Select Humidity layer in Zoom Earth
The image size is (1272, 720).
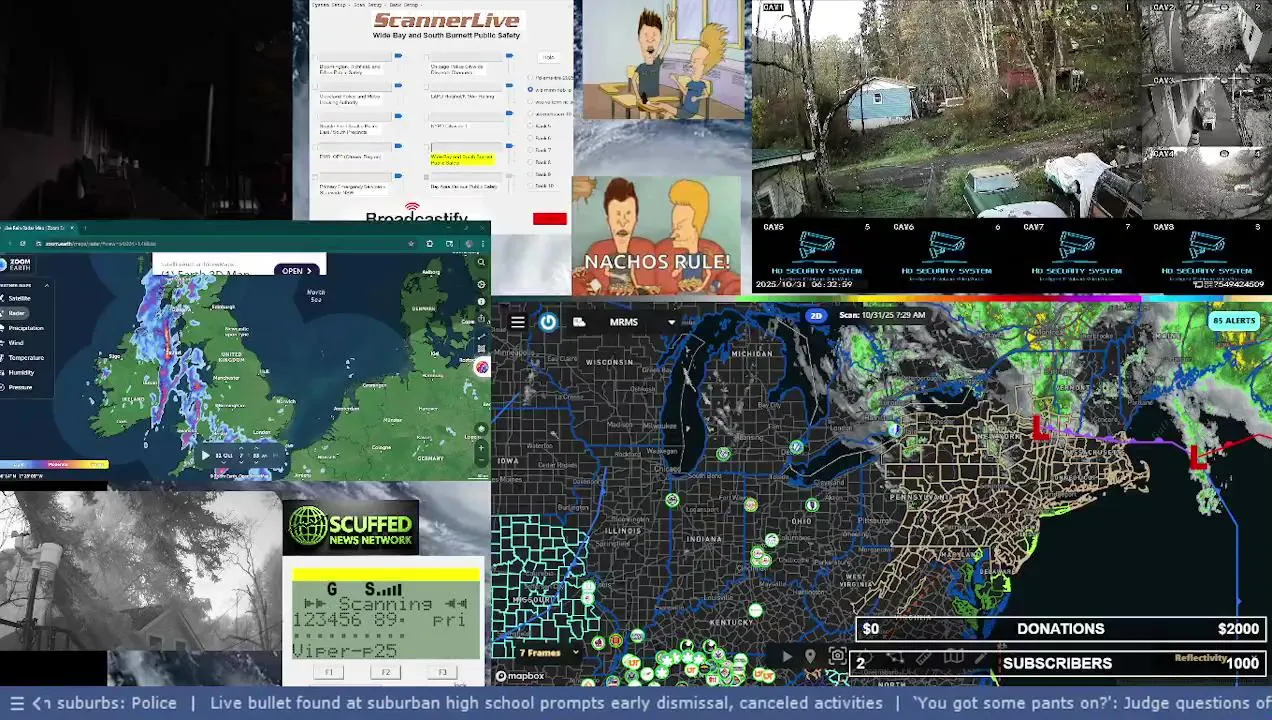pos(19,372)
